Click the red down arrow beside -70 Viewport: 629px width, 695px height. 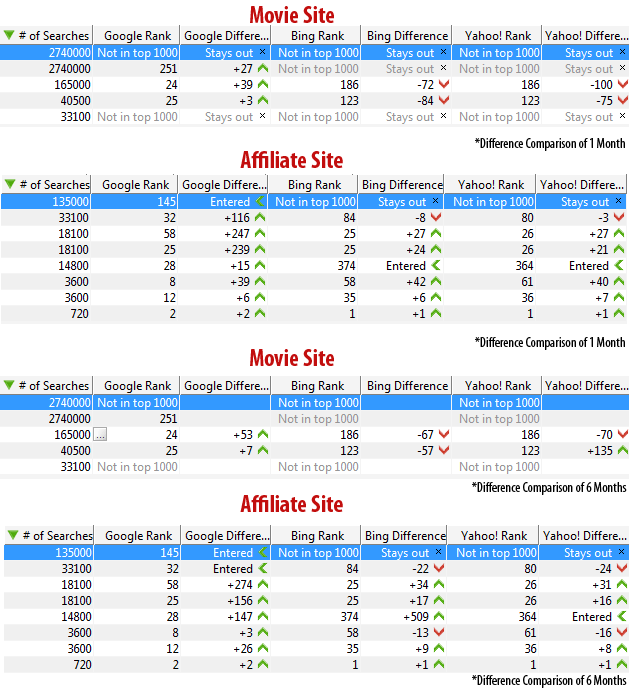point(623,434)
